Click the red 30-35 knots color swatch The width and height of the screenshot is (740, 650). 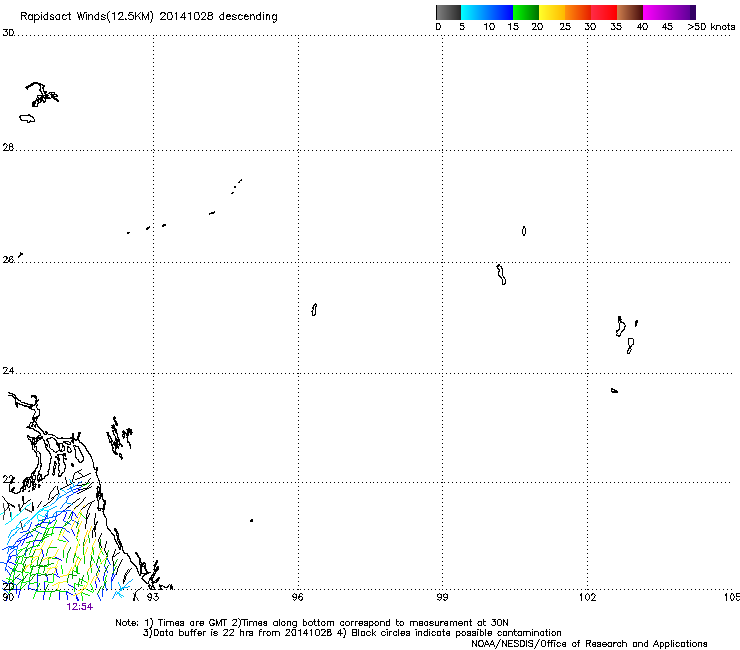click(x=604, y=12)
